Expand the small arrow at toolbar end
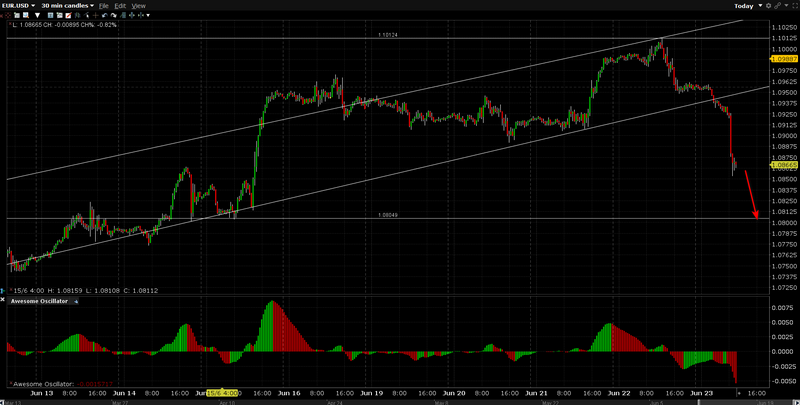The width and height of the screenshot is (800, 405). pyautogui.click(x=148, y=15)
